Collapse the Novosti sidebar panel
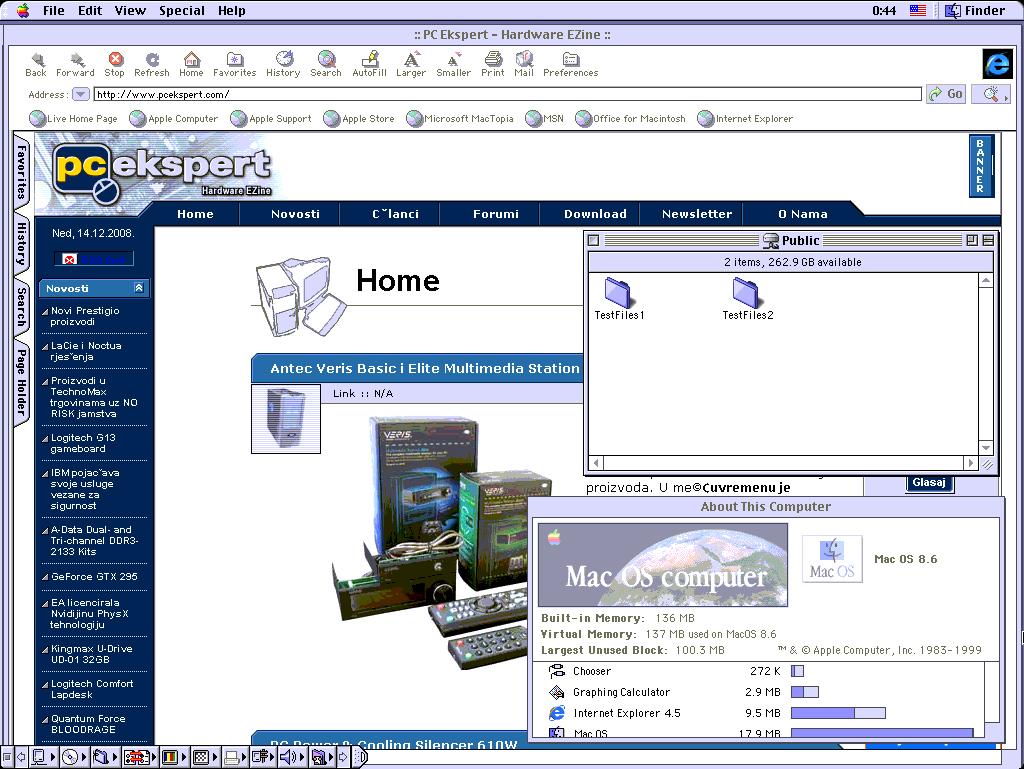Screen dimensions: 1024x769 pos(138,288)
